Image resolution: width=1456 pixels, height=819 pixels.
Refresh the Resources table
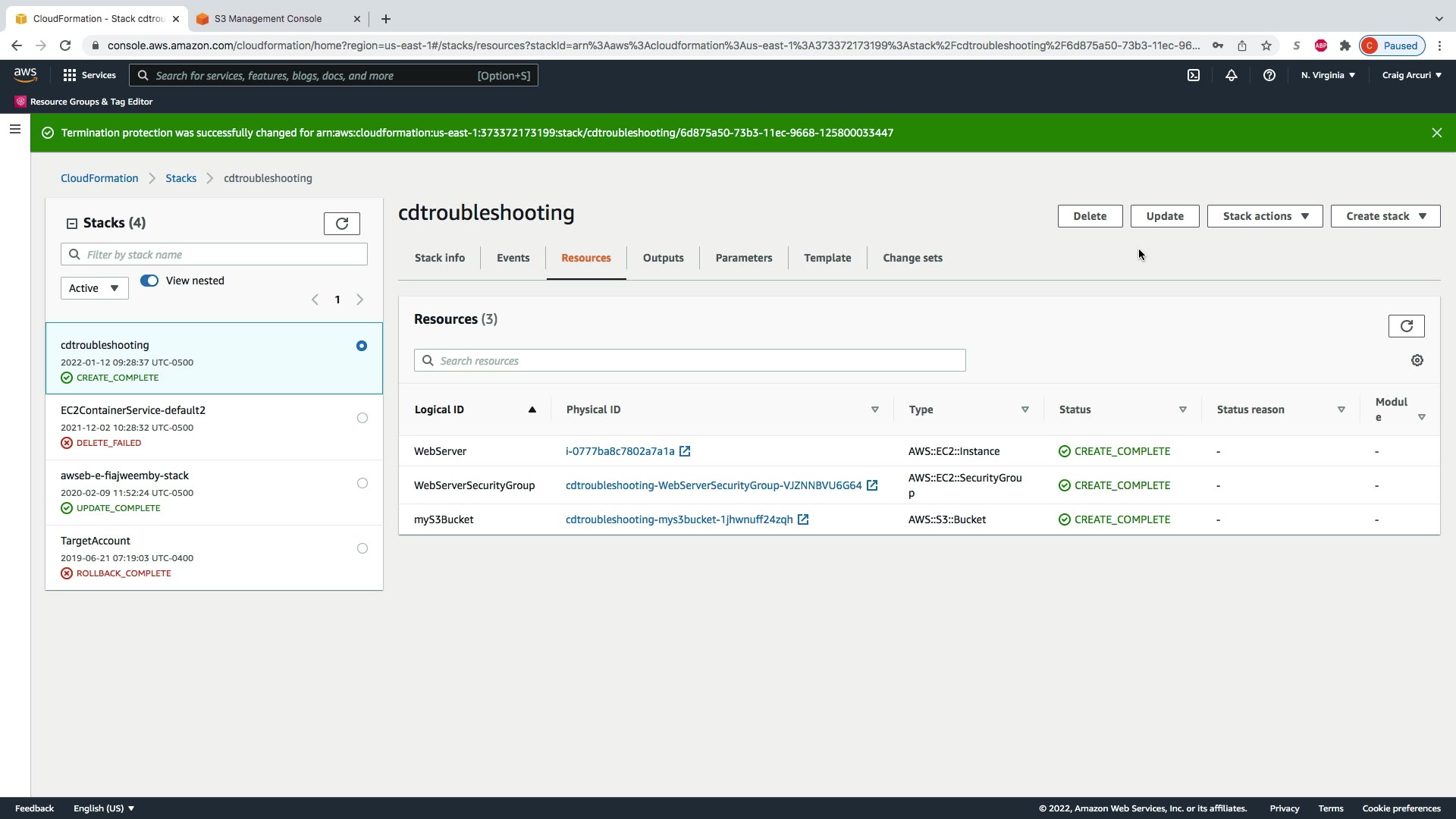click(1407, 326)
